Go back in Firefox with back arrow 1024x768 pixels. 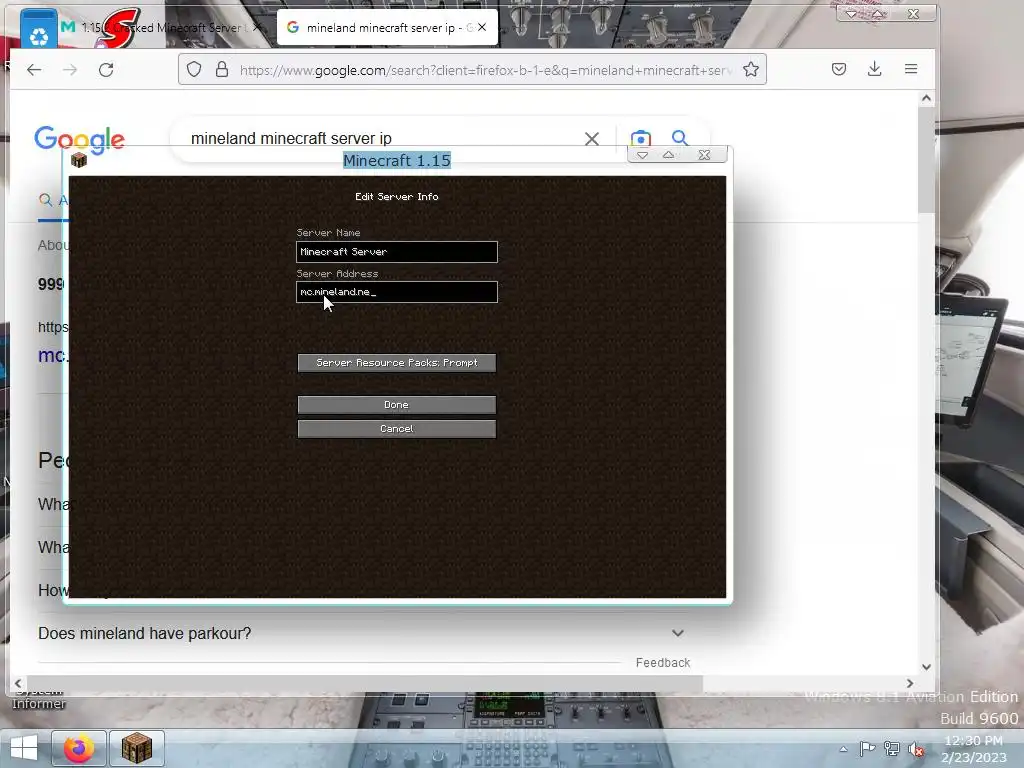34,69
